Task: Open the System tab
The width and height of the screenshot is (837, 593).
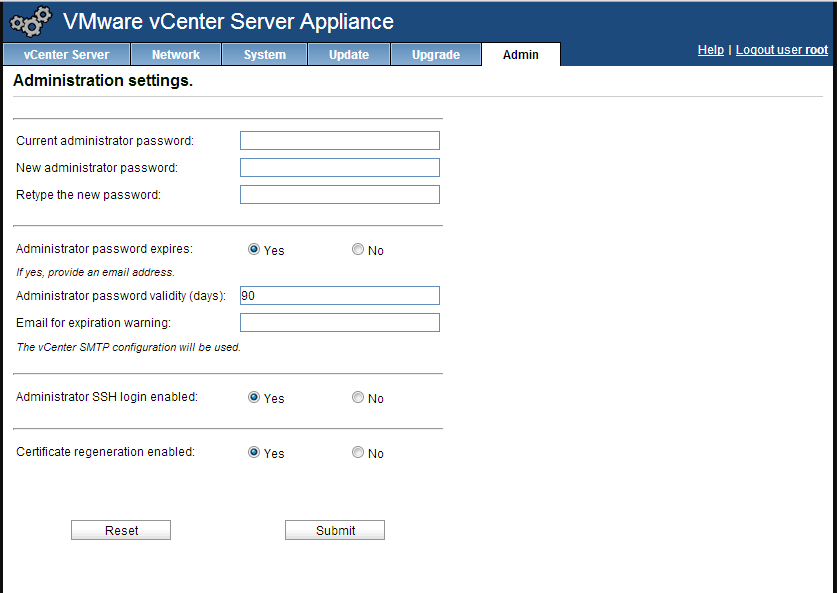Action: tap(265, 55)
